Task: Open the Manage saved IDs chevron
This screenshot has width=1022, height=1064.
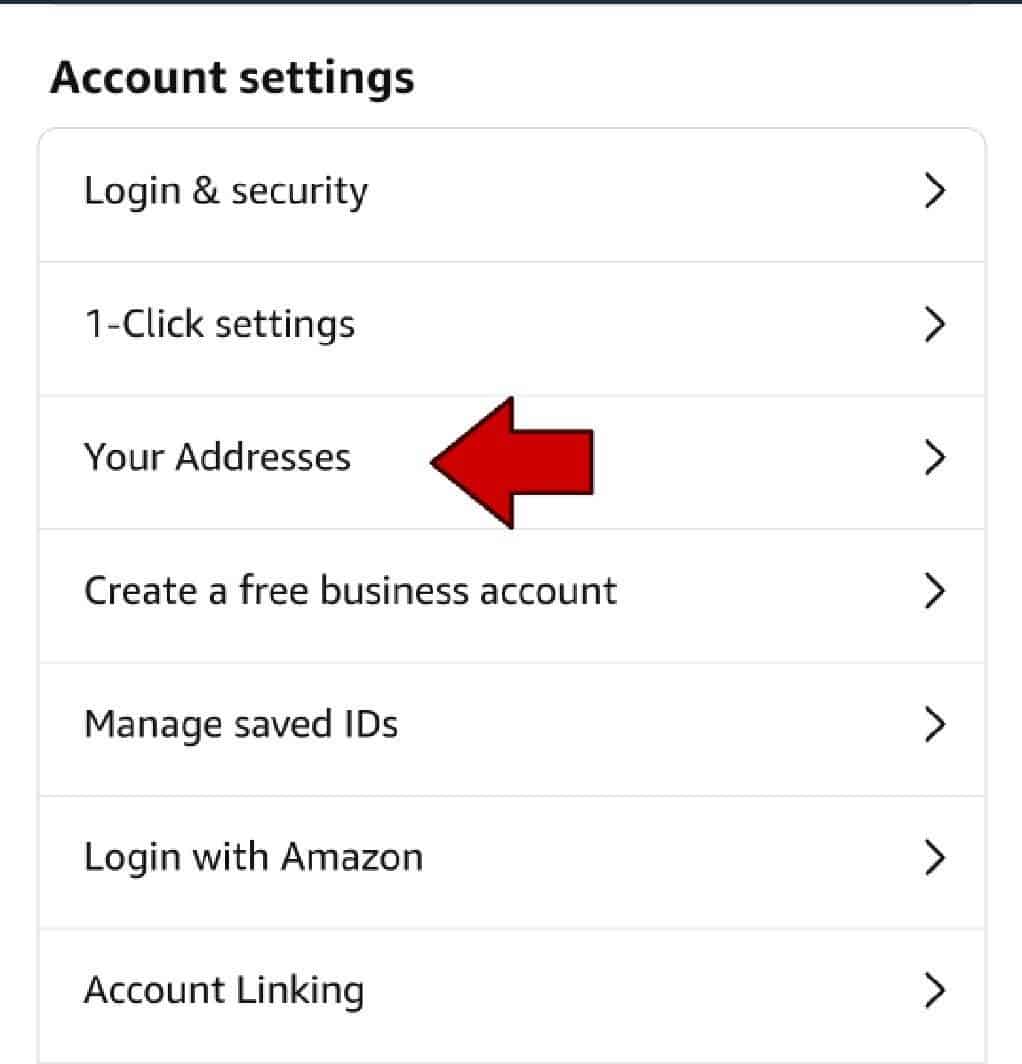Action: pos(935,723)
